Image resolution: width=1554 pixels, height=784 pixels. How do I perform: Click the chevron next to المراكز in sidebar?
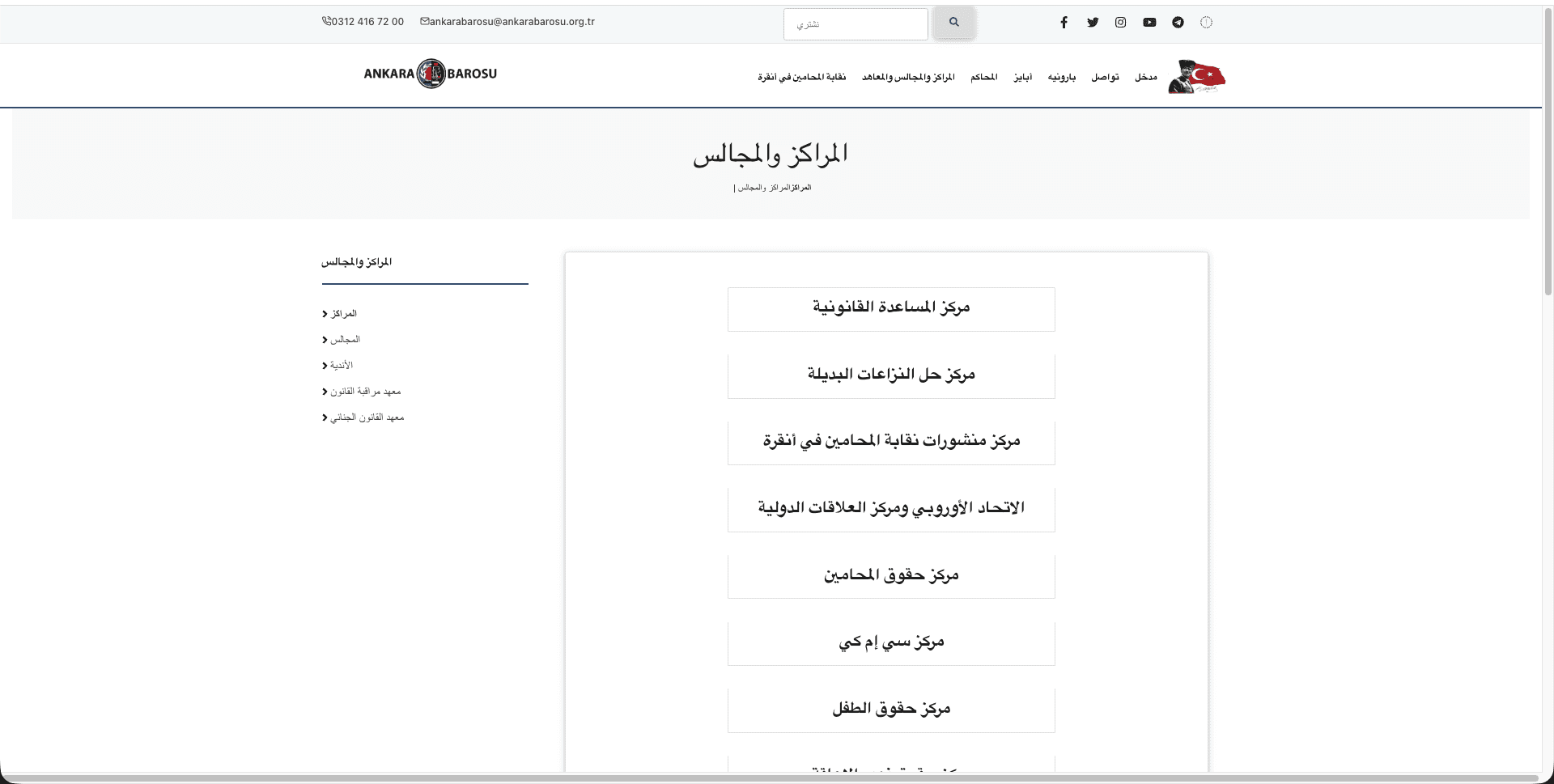(x=325, y=314)
